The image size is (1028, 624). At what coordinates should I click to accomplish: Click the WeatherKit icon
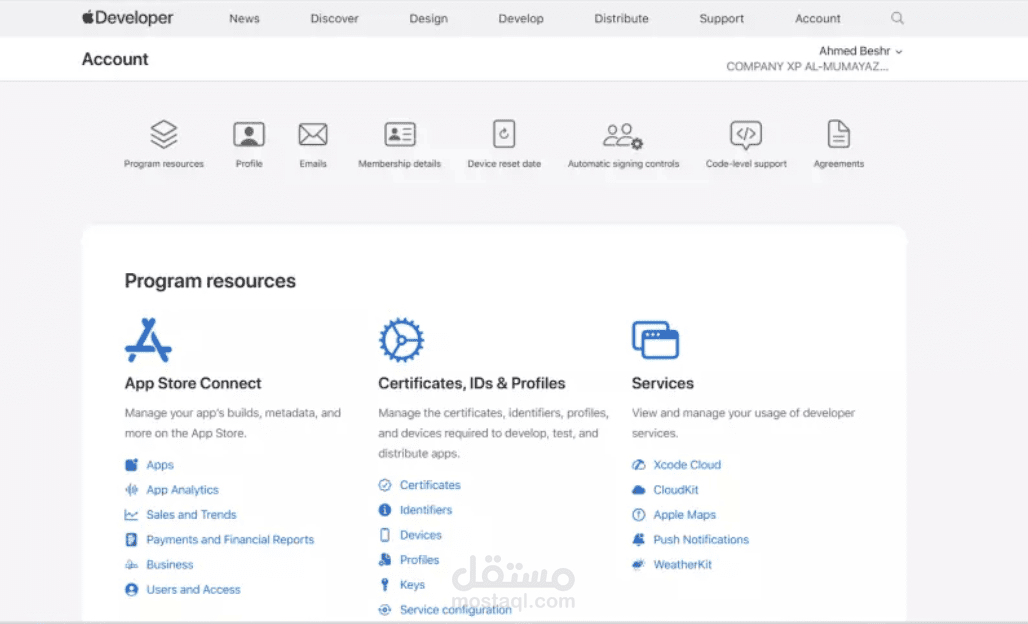pos(639,564)
